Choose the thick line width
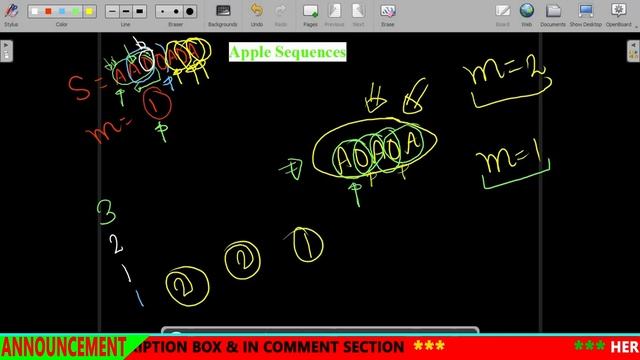 (139, 11)
